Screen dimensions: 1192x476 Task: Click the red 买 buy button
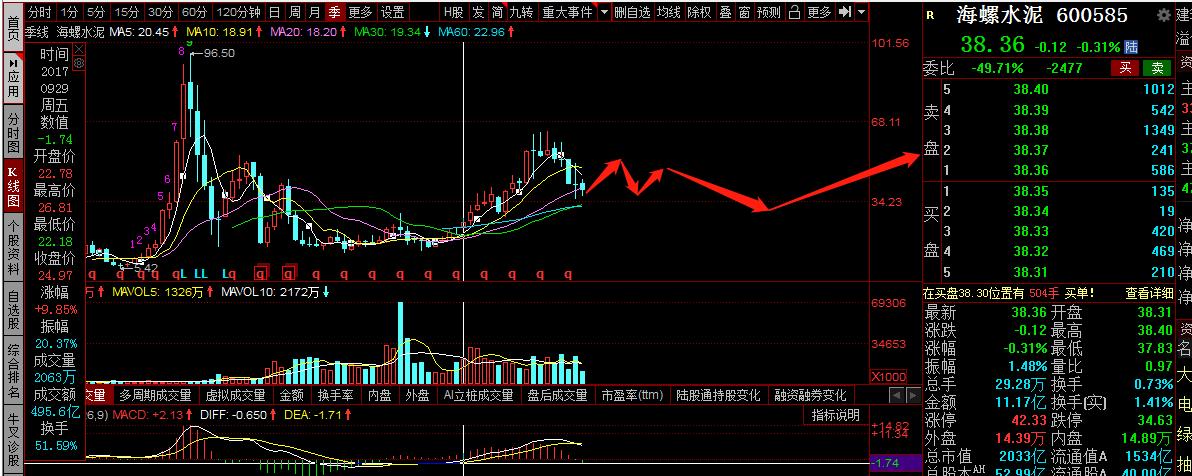pyautogui.click(x=1125, y=68)
